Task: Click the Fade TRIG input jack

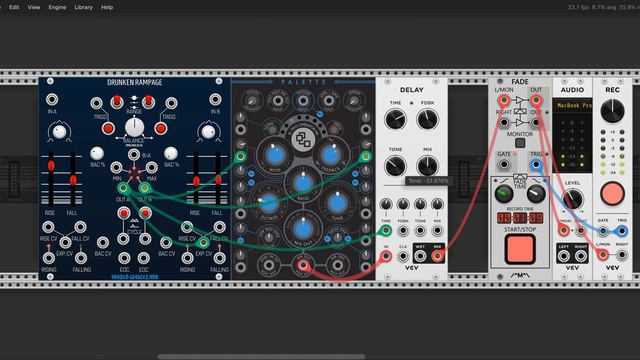Action: coord(536,164)
